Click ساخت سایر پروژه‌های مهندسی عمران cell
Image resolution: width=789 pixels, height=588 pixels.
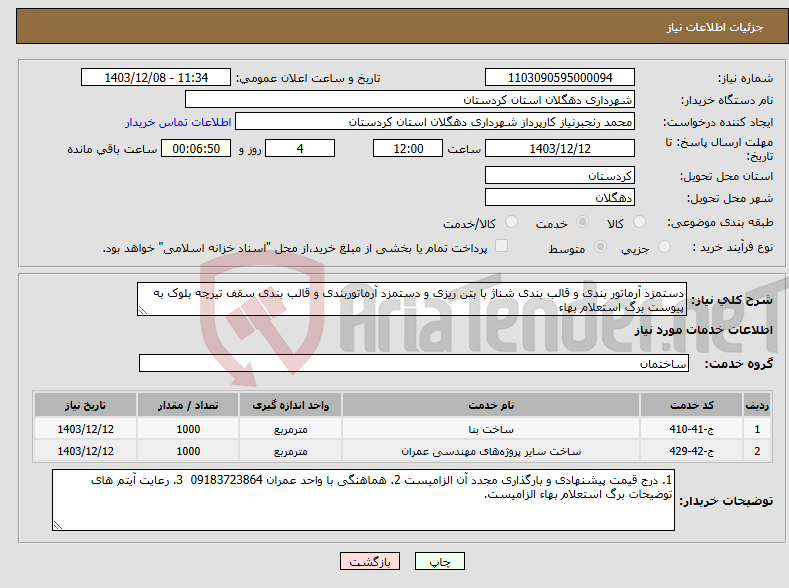(x=491, y=451)
